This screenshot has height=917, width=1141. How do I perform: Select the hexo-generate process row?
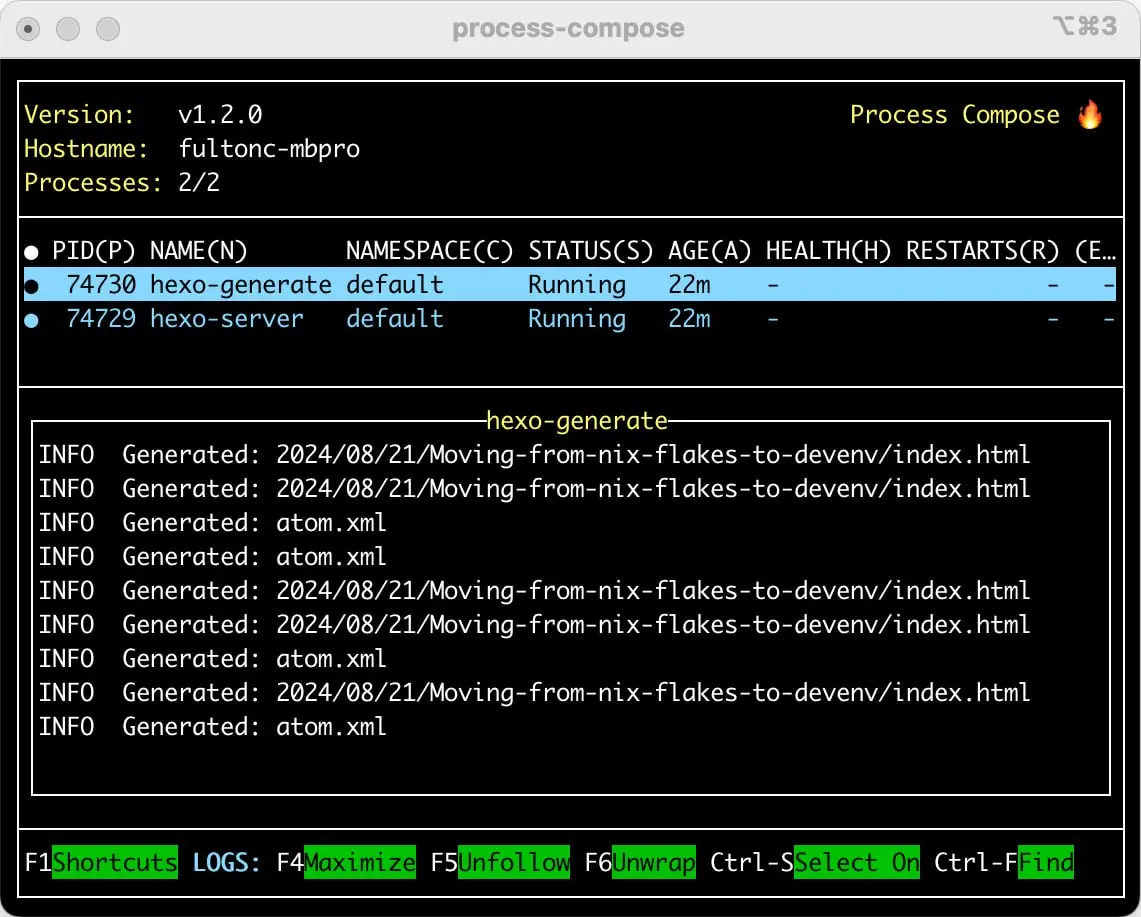pyautogui.click(x=570, y=285)
